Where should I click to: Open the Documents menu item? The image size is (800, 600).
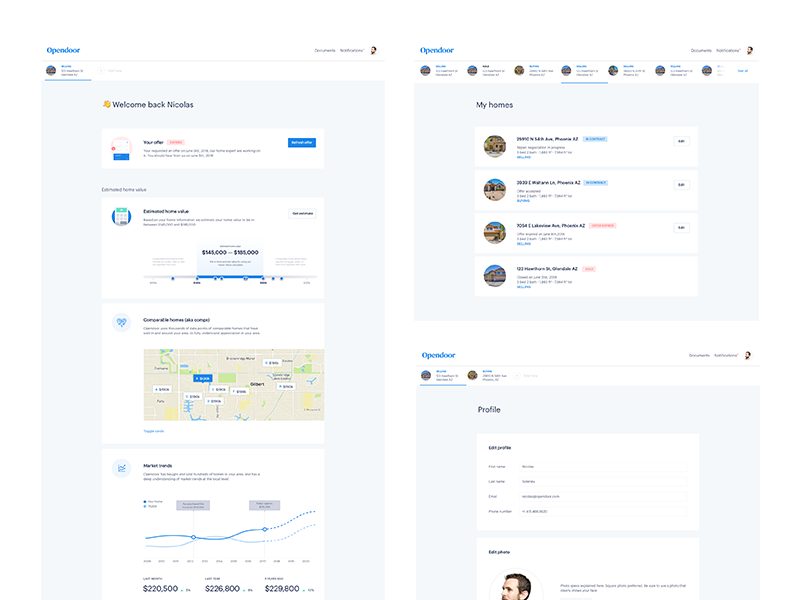click(x=323, y=51)
